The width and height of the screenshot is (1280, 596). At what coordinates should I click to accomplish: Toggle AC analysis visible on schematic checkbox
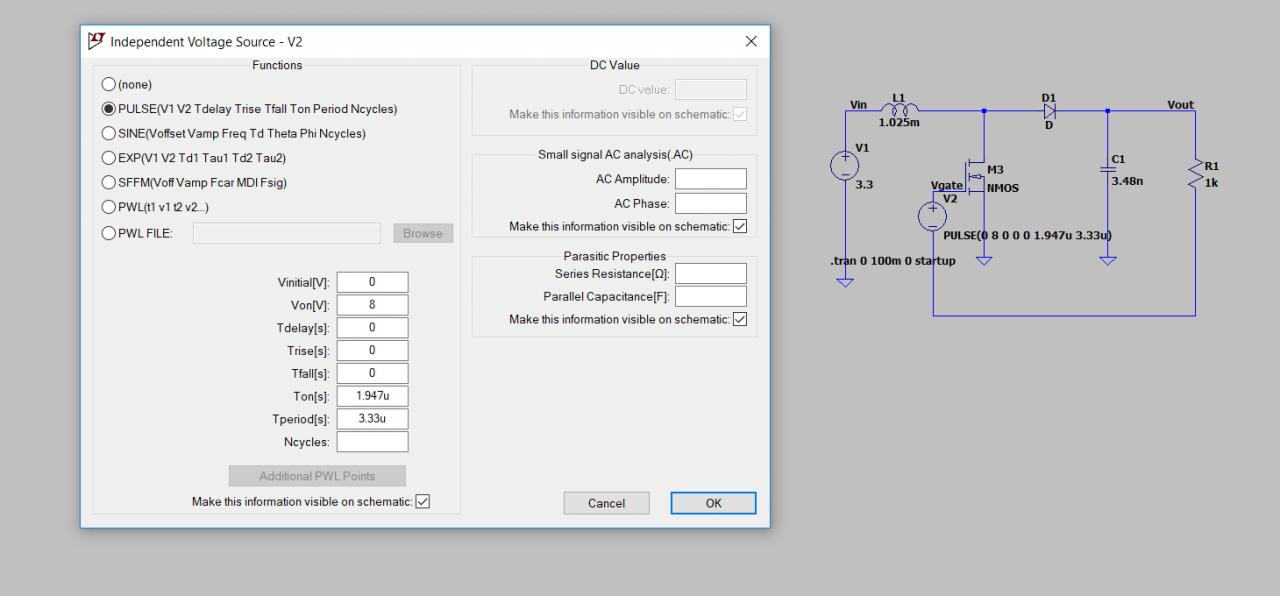click(740, 226)
